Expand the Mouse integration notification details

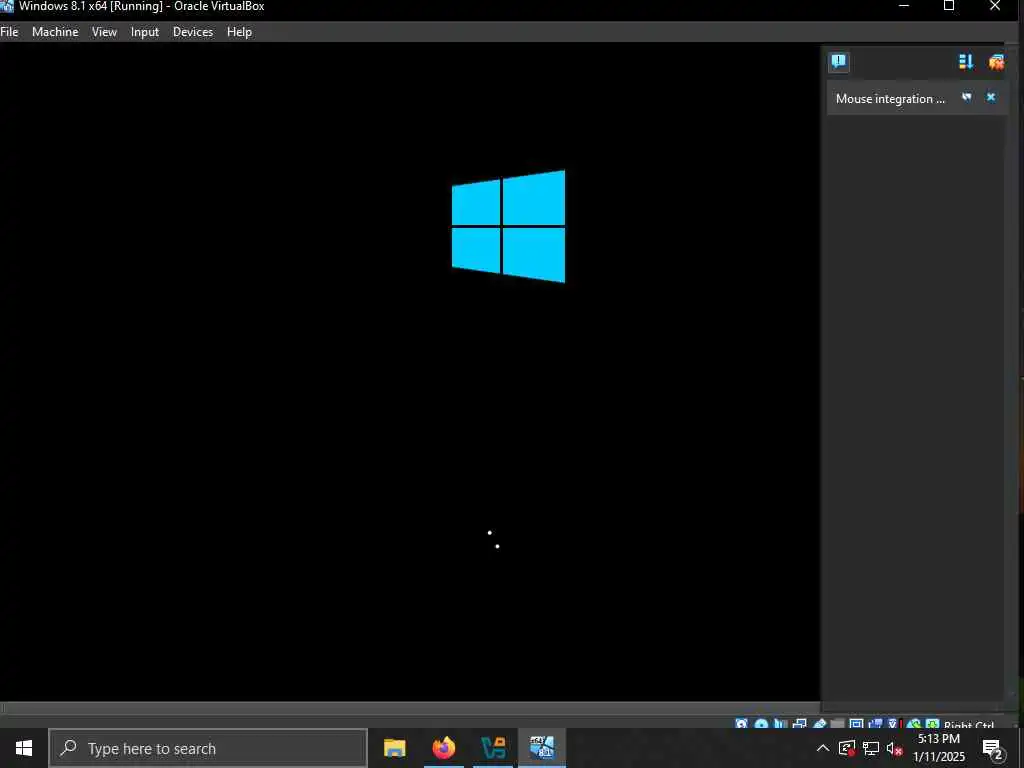(967, 97)
